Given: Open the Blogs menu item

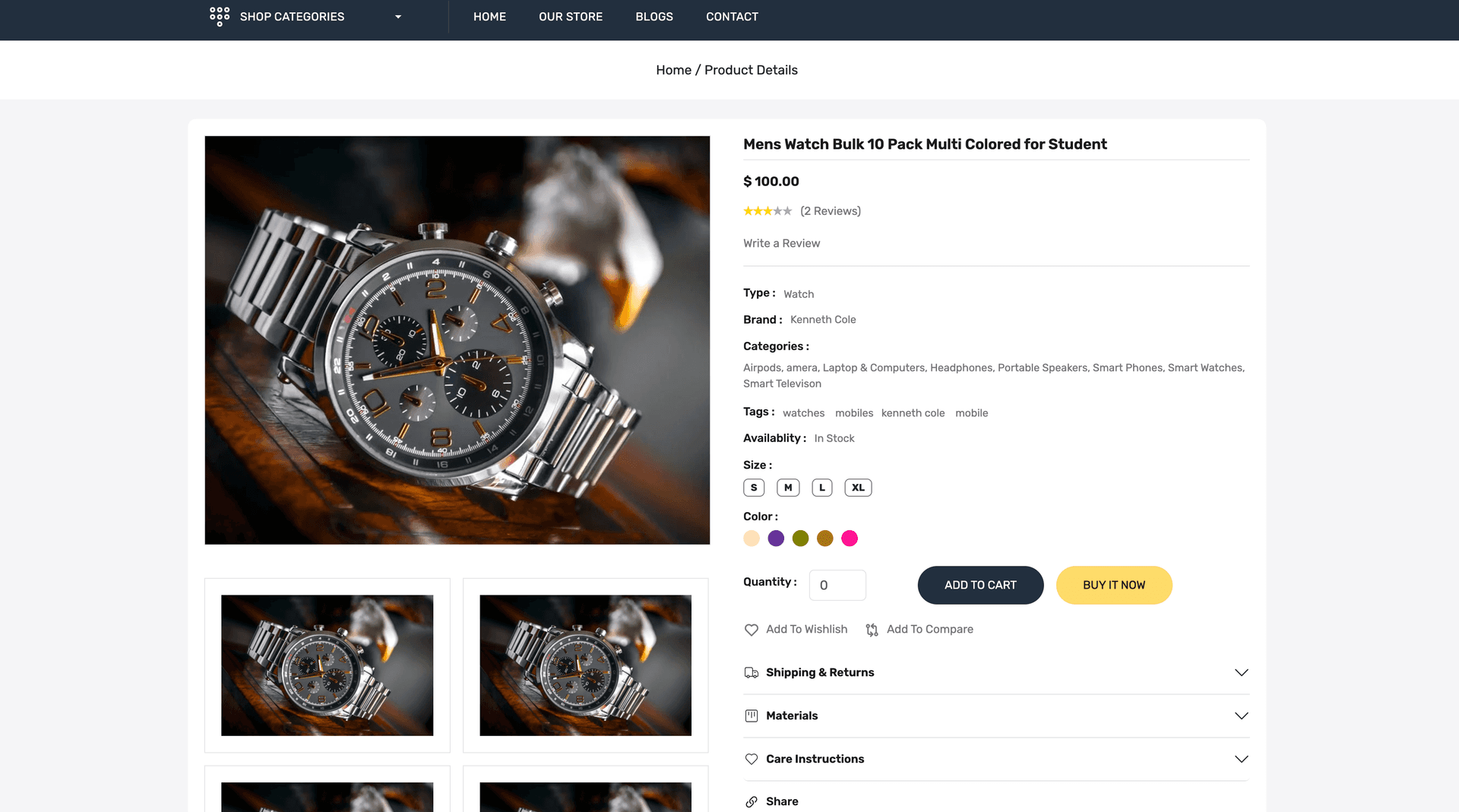Looking at the screenshot, I should tap(654, 17).
